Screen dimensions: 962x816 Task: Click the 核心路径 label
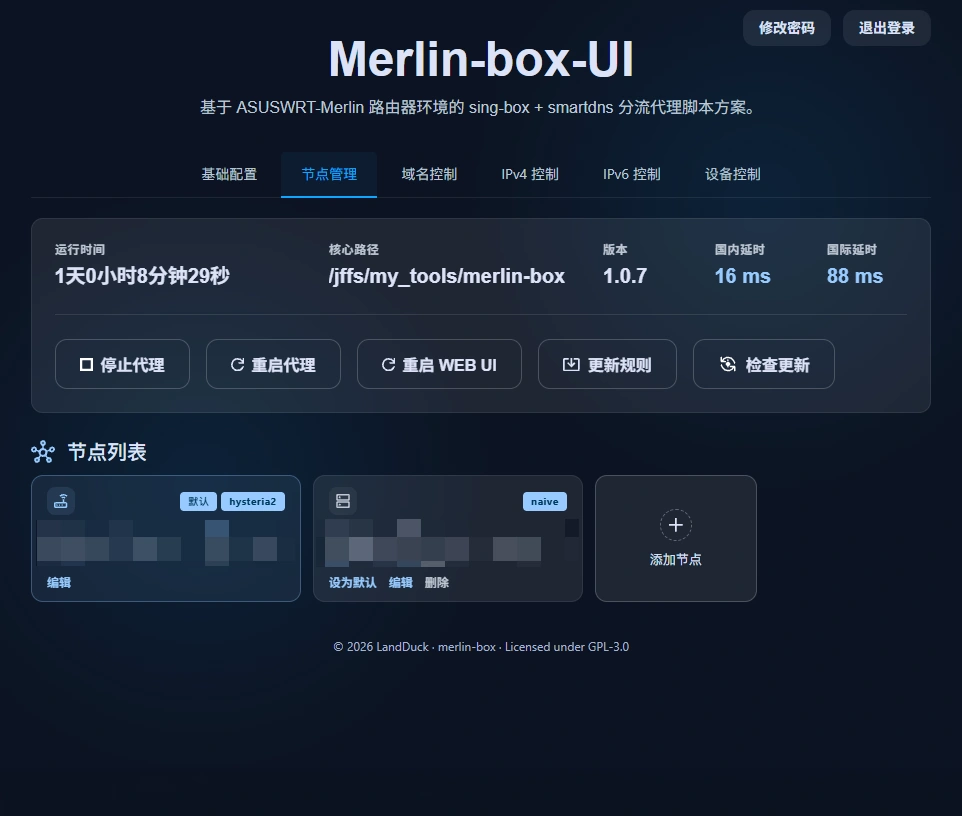point(353,250)
